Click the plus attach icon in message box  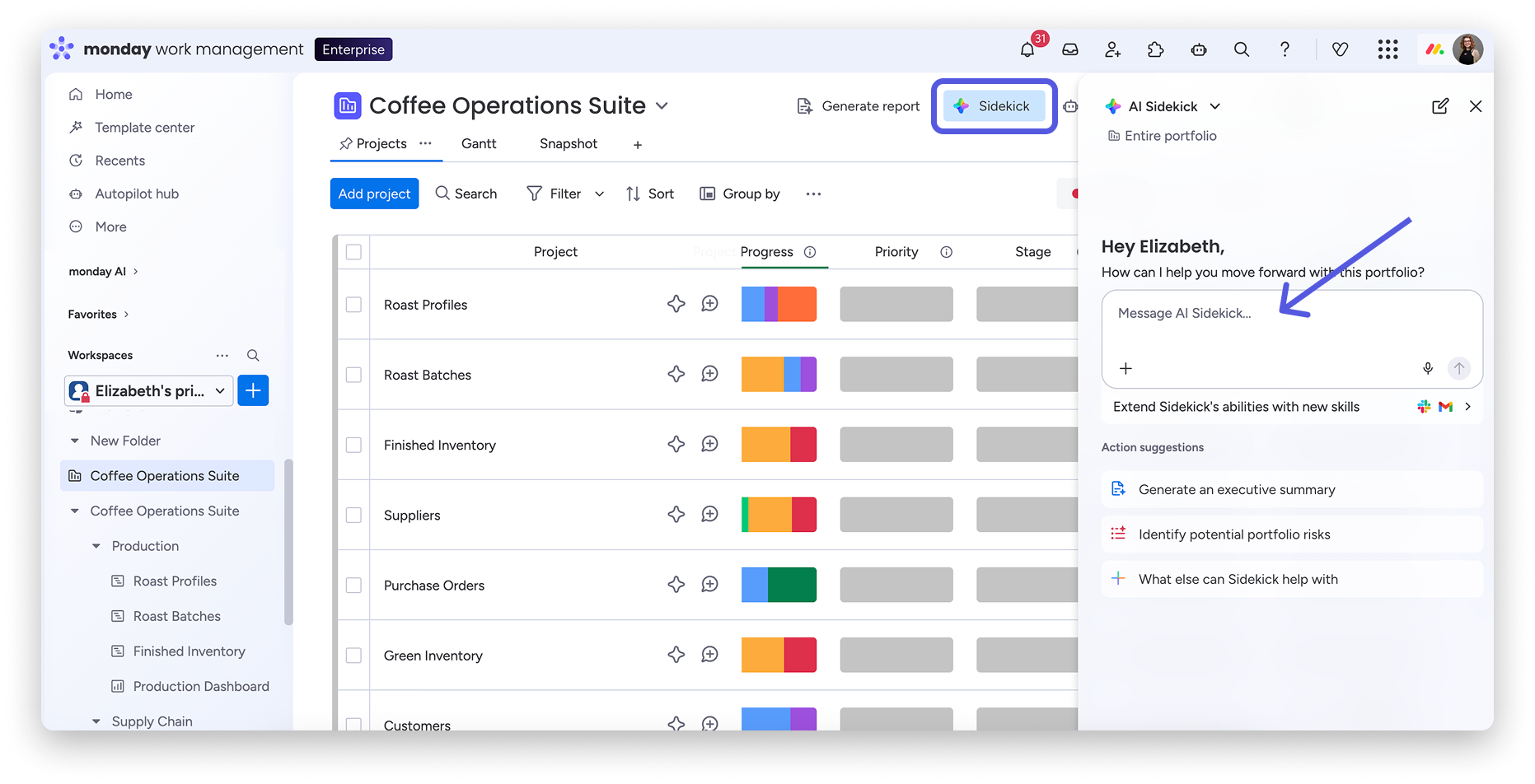click(x=1126, y=368)
